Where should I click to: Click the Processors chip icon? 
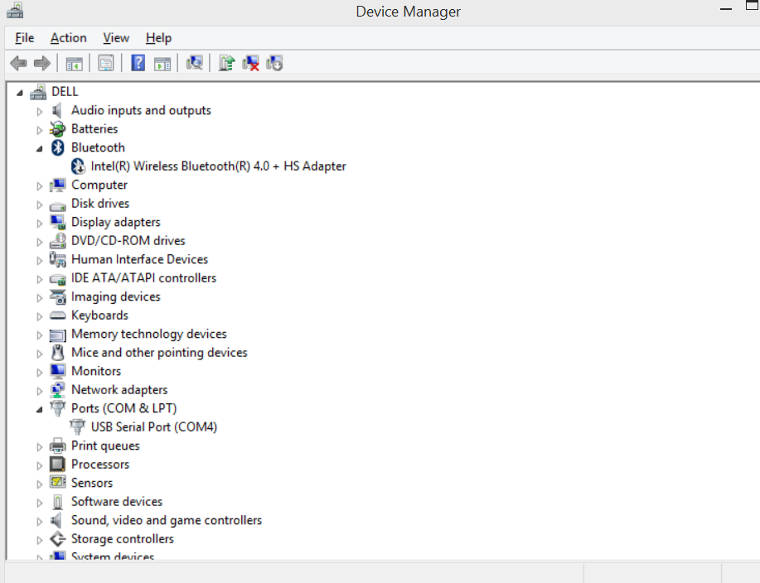pyautogui.click(x=58, y=464)
